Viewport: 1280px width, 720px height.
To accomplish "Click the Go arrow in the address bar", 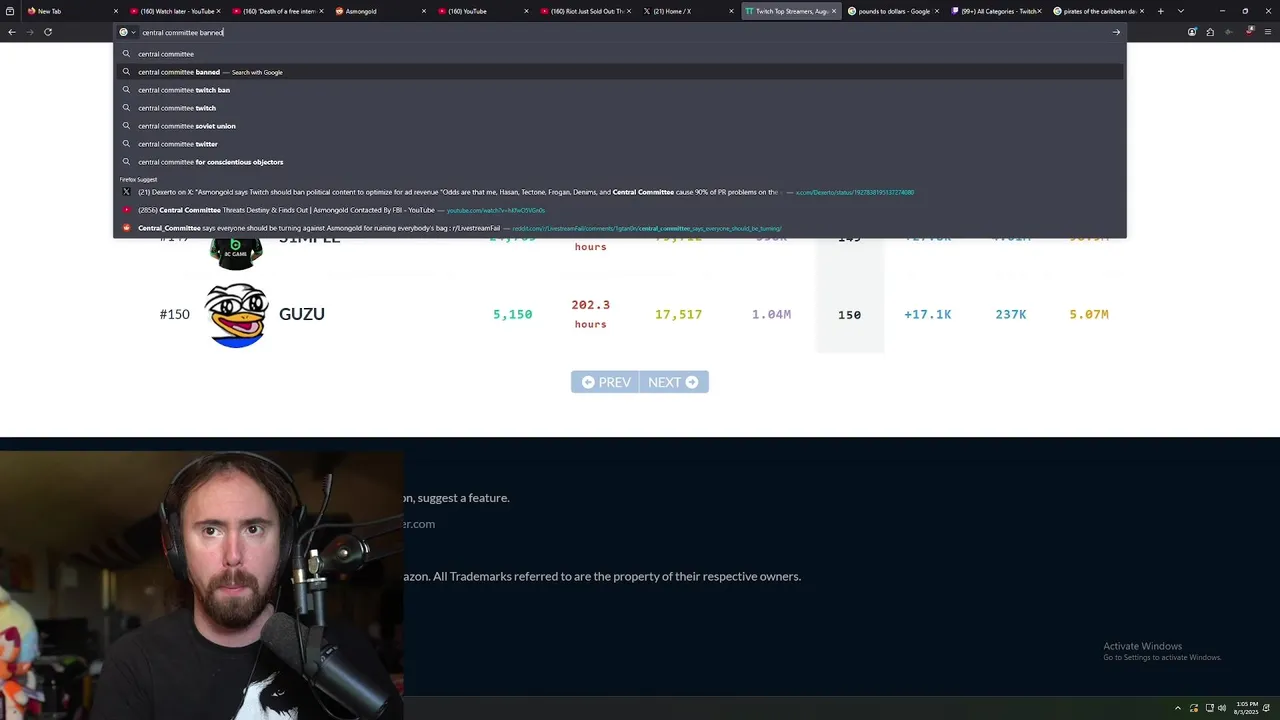I will 1116,32.
